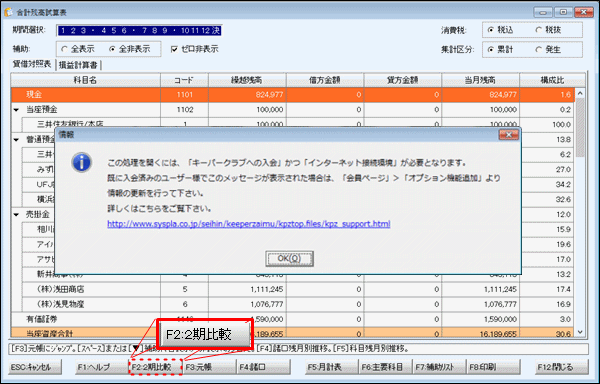Click 当月残高 value 1,076,777

[500, 304]
